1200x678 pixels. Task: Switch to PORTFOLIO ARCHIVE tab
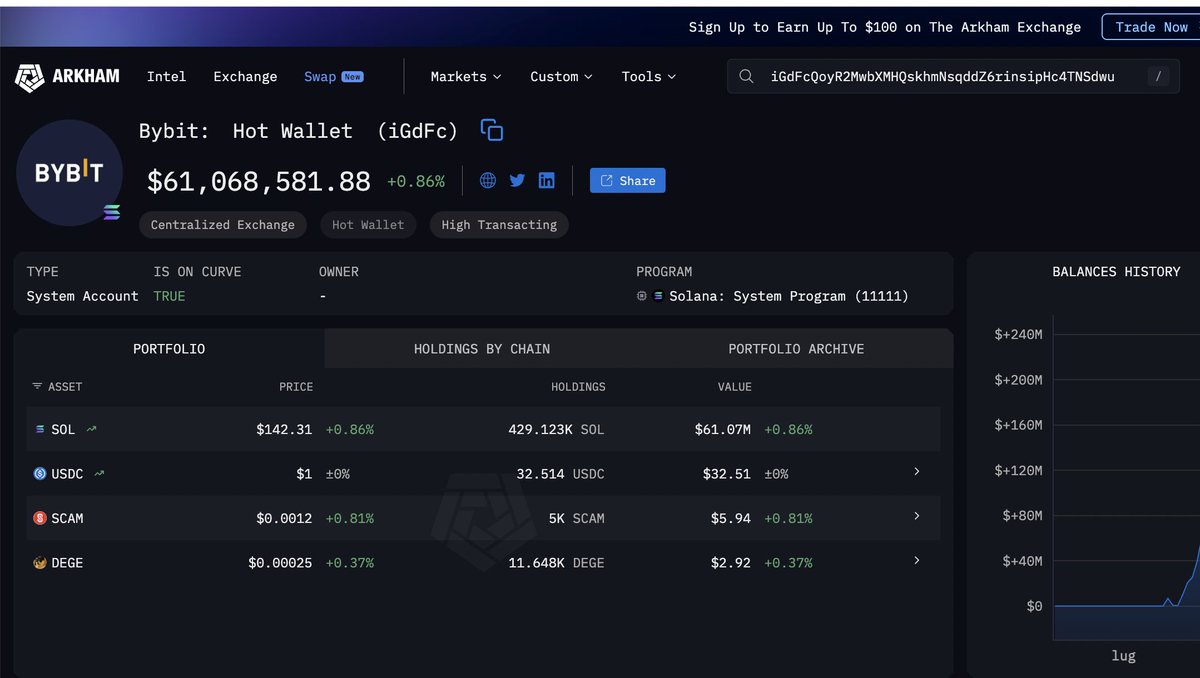pos(796,349)
